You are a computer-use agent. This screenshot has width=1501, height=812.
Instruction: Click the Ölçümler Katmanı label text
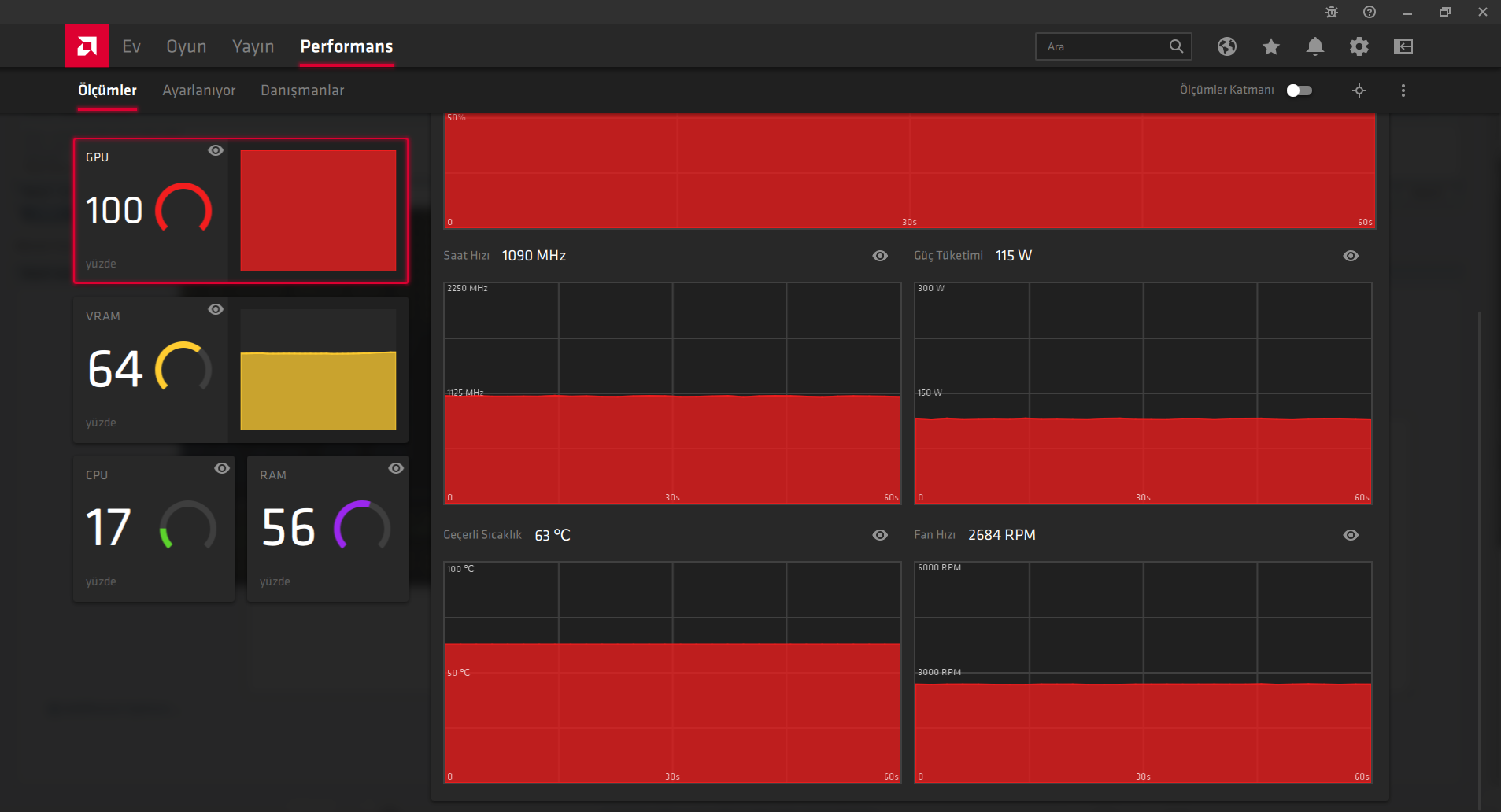tap(1226, 90)
